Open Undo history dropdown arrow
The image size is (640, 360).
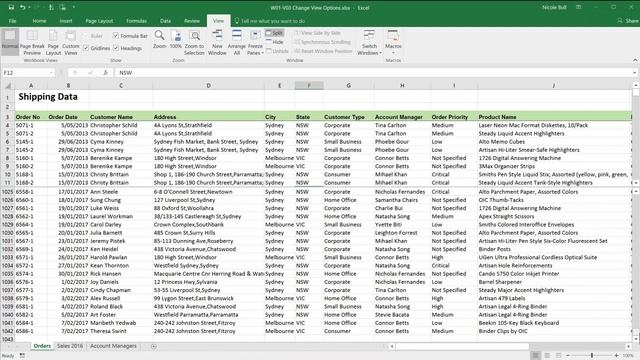point(30,7)
